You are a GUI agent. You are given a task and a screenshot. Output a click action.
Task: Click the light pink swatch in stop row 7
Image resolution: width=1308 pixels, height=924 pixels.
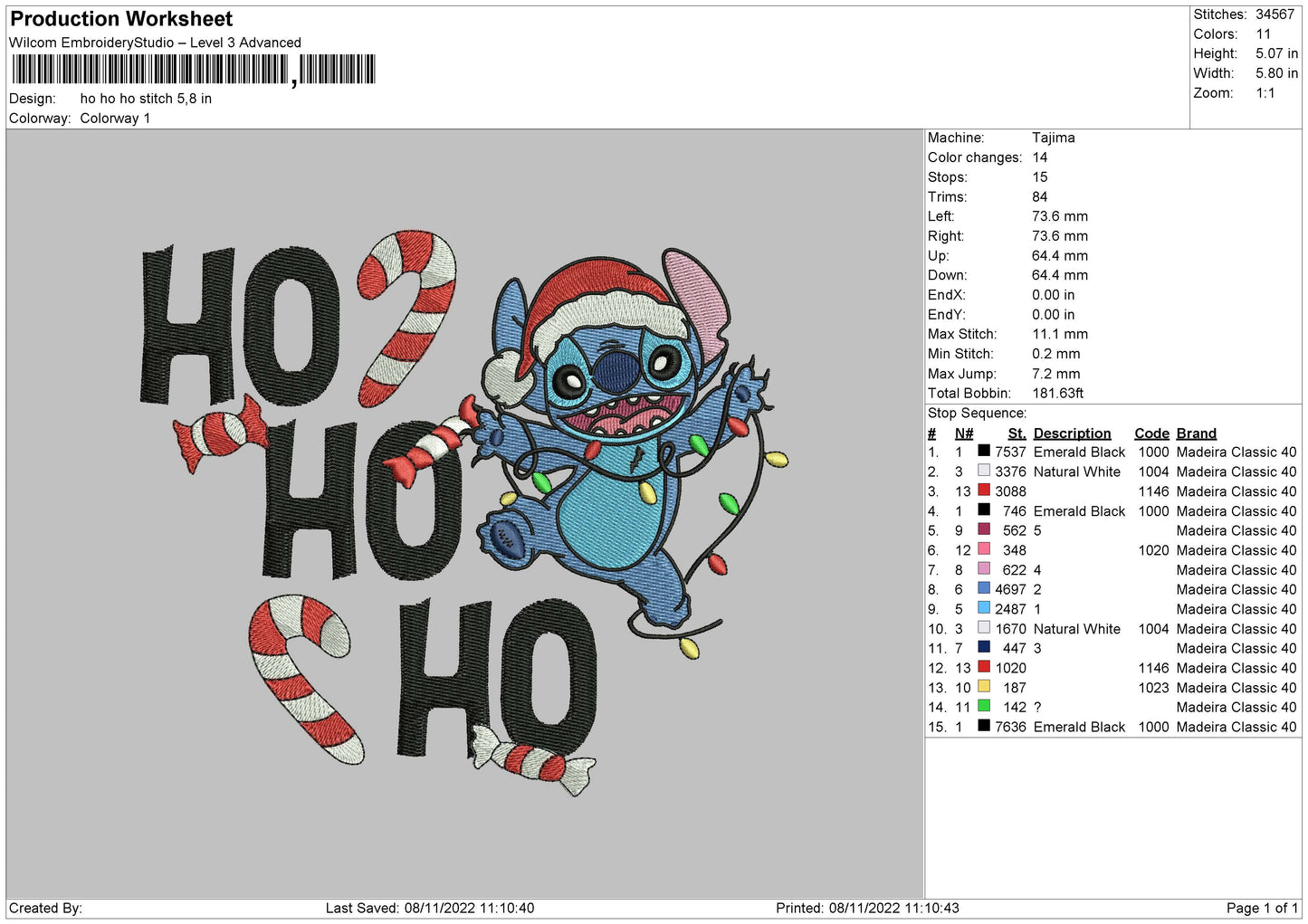pyautogui.click(x=983, y=569)
